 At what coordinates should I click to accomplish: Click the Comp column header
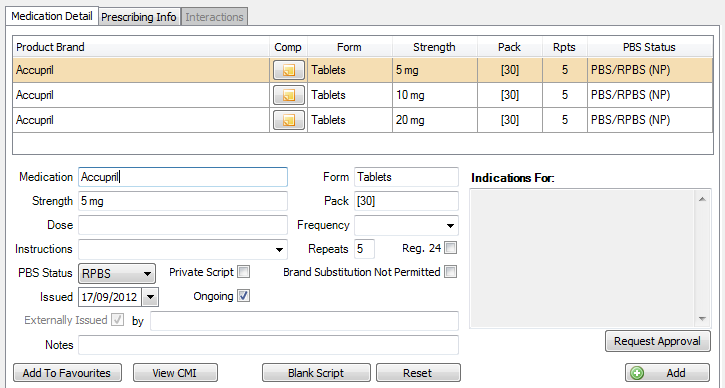click(288, 47)
